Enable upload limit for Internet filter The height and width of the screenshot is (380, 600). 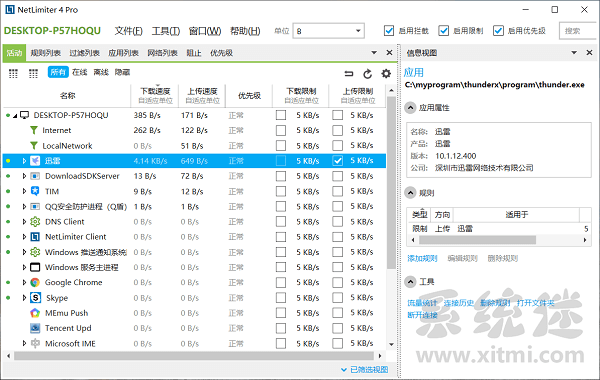338,130
